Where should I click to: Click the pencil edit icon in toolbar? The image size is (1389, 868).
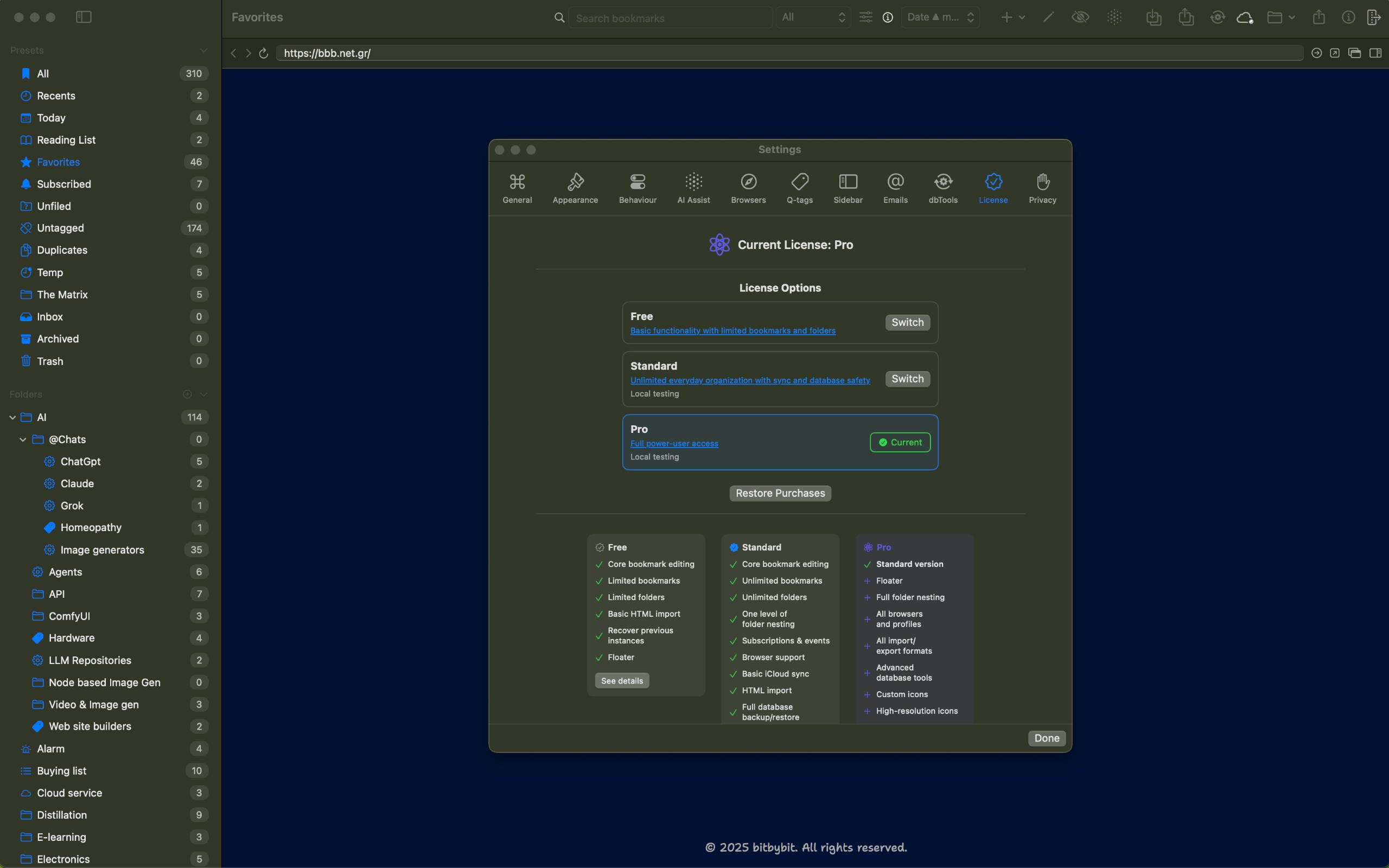click(x=1049, y=17)
